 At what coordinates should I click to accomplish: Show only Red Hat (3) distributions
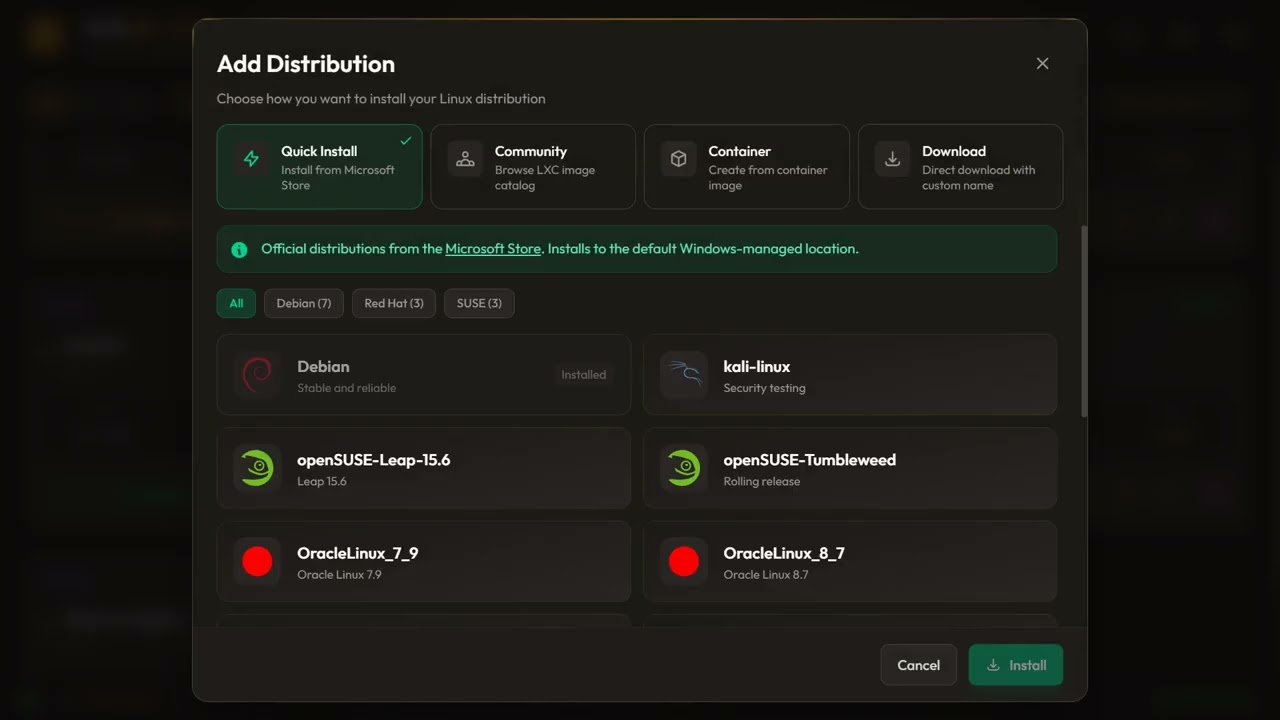tap(393, 303)
